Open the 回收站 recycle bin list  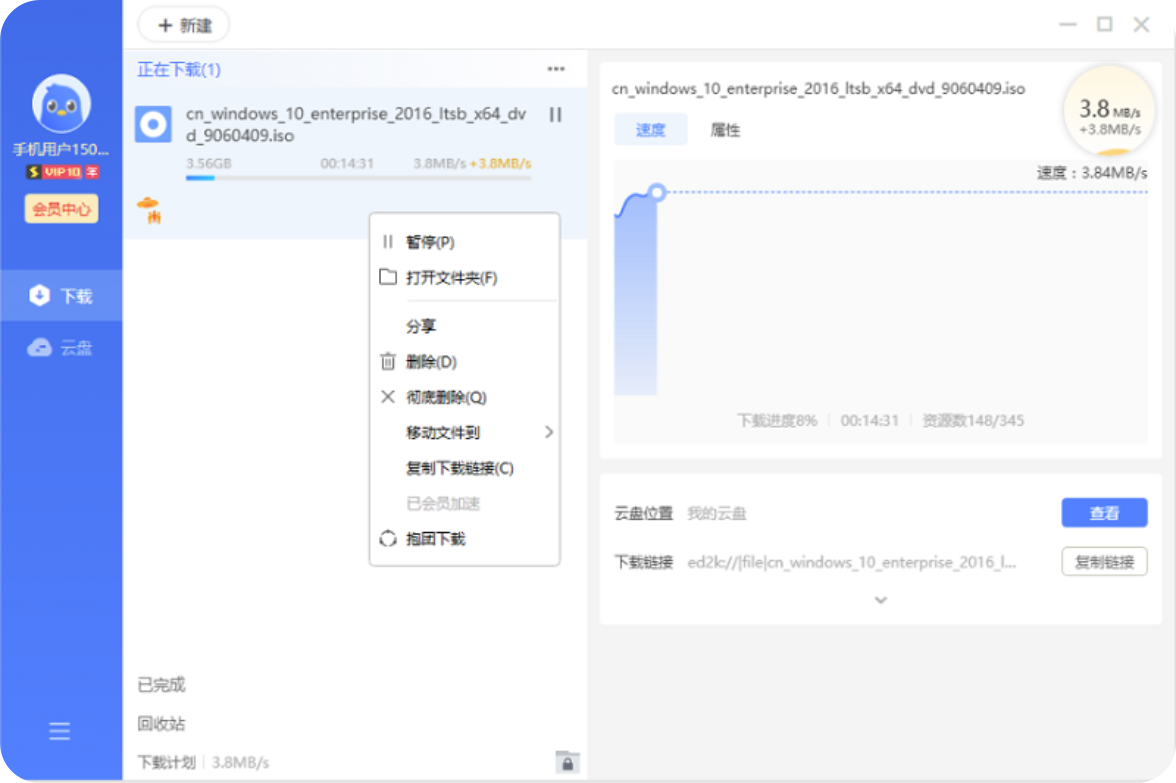tap(161, 724)
